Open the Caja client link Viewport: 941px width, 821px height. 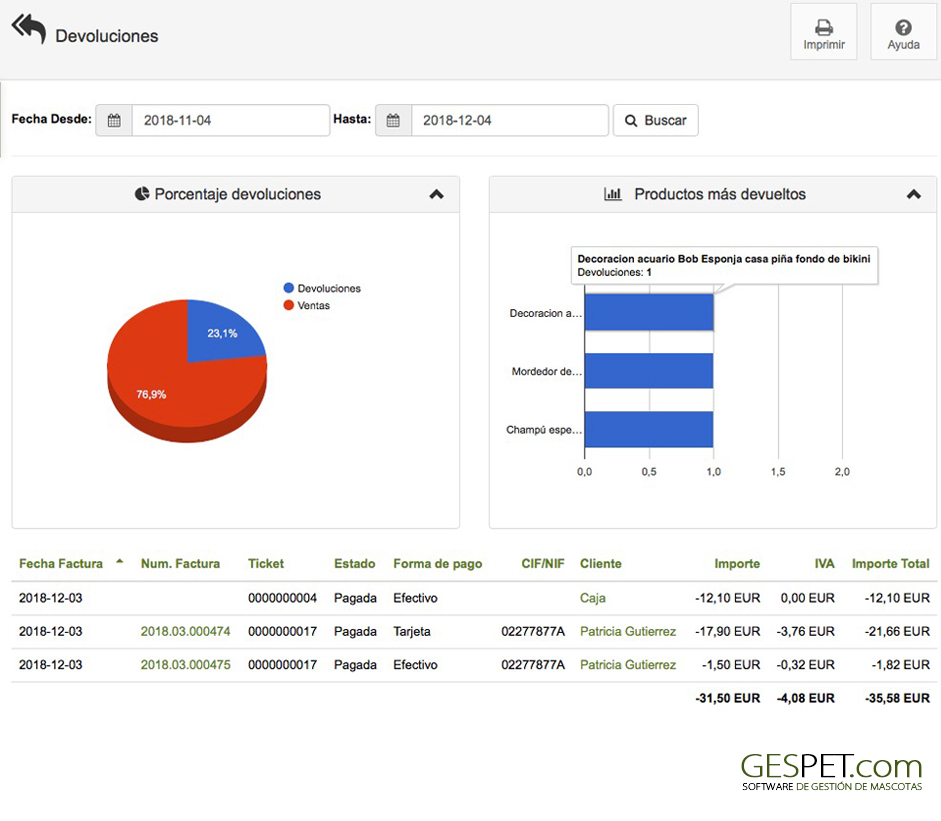(x=592, y=598)
